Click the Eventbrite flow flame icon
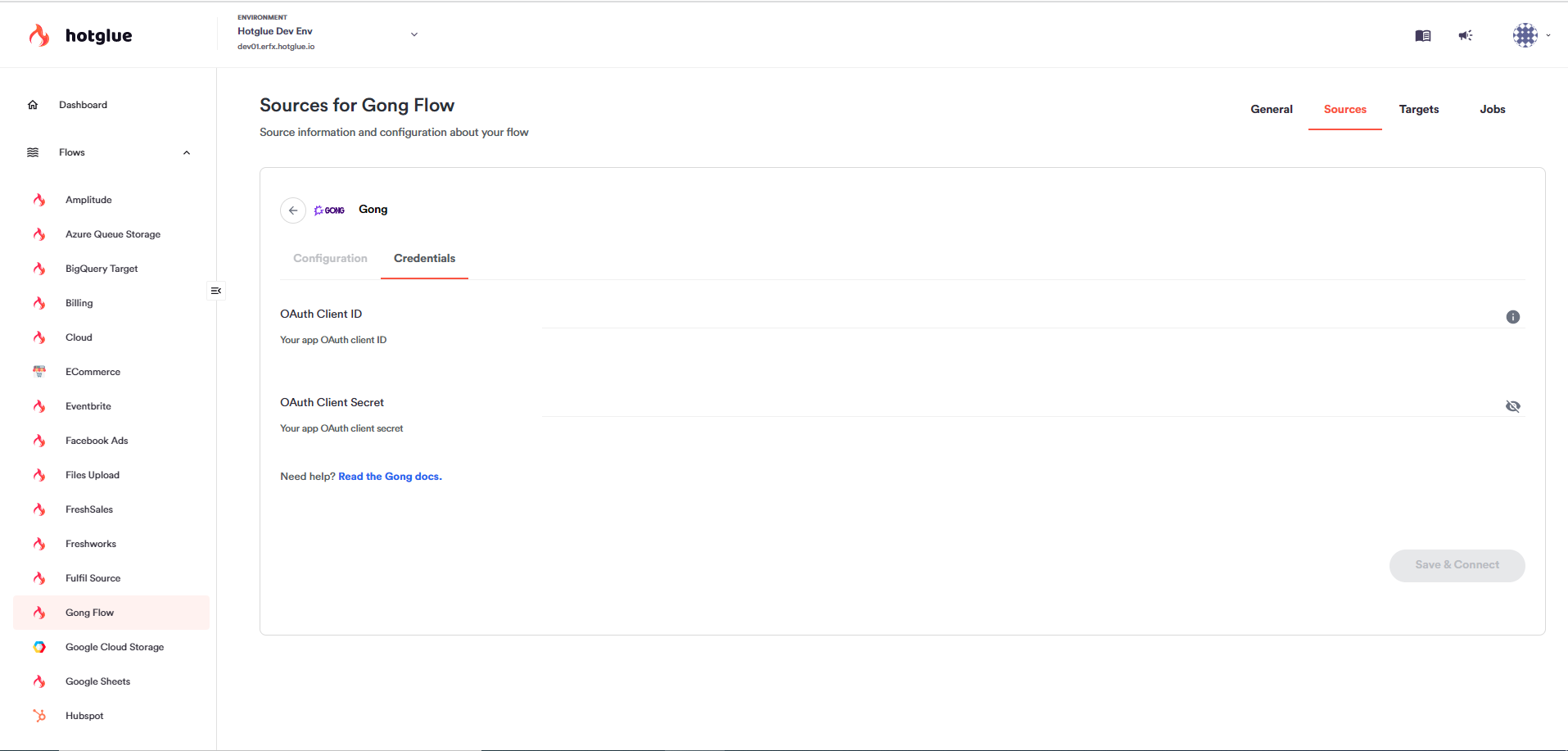 (39, 406)
